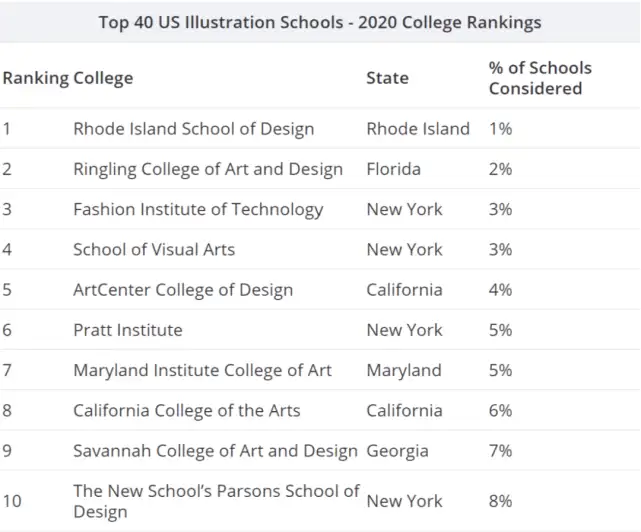The width and height of the screenshot is (641, 532).
Task: Click the 1% value in row 1
Action: pyautogui.click(x=500, y=129)
